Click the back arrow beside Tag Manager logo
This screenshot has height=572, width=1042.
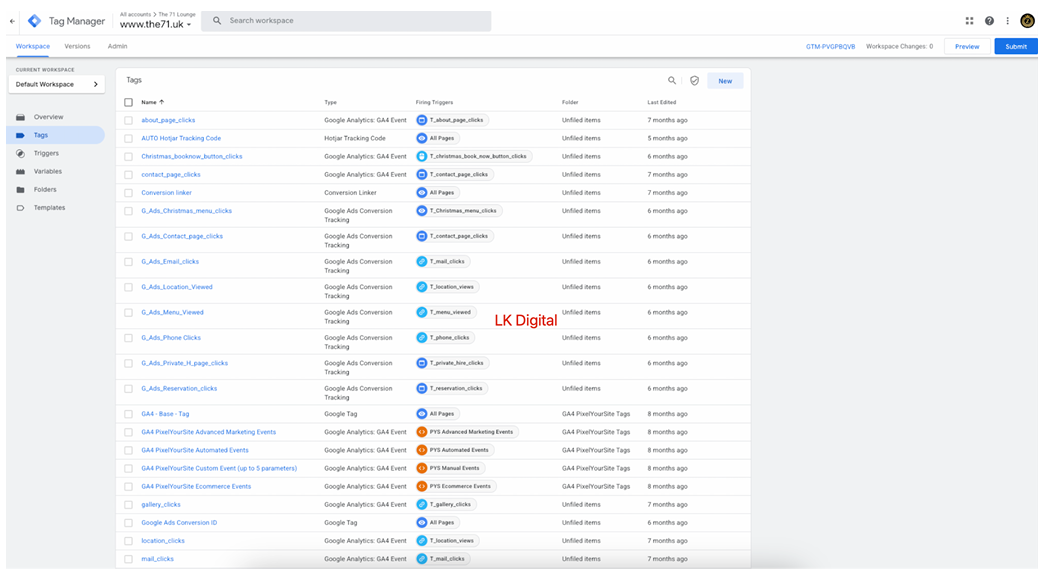coord(12,21)
